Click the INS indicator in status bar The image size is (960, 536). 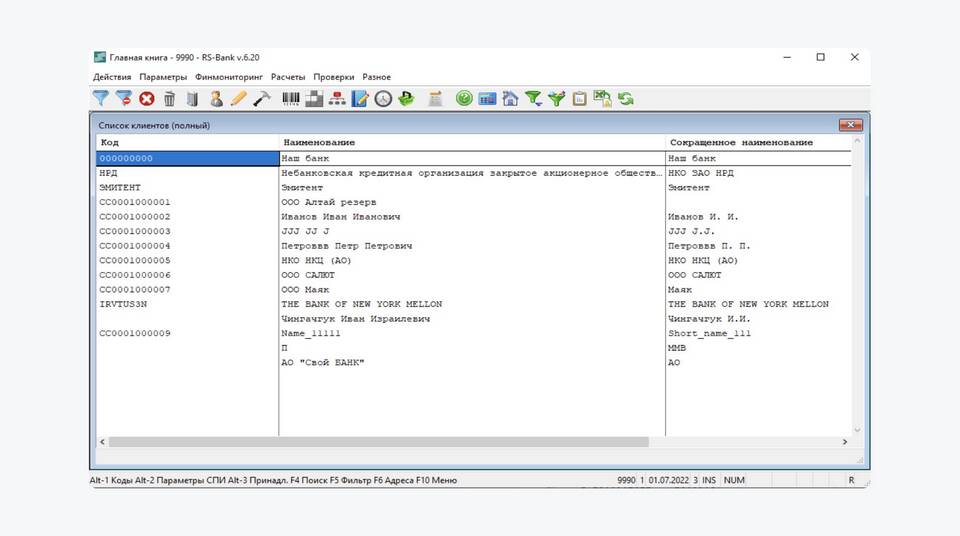(709, 480)
